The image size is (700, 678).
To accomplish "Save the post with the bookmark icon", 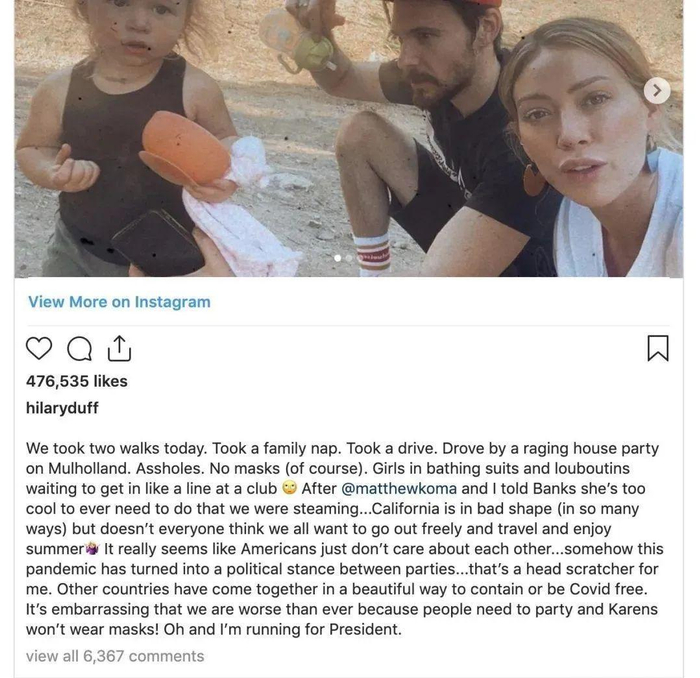I will coord(658,348).
